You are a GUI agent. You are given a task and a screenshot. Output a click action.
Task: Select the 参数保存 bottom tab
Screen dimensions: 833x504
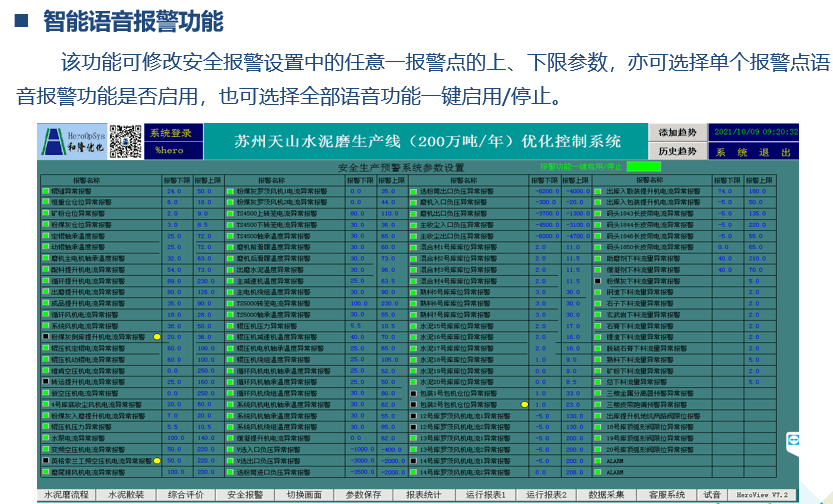363,494
